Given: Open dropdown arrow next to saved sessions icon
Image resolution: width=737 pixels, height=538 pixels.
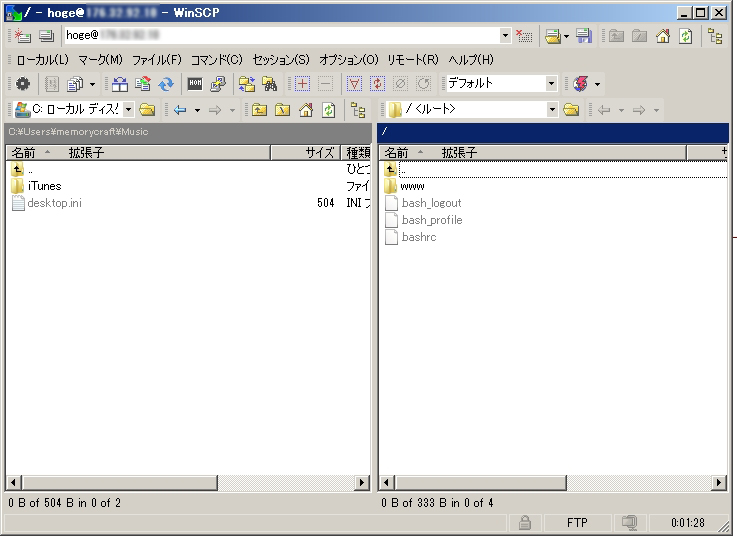Looking at the screenshot, I should pos(566,36).
